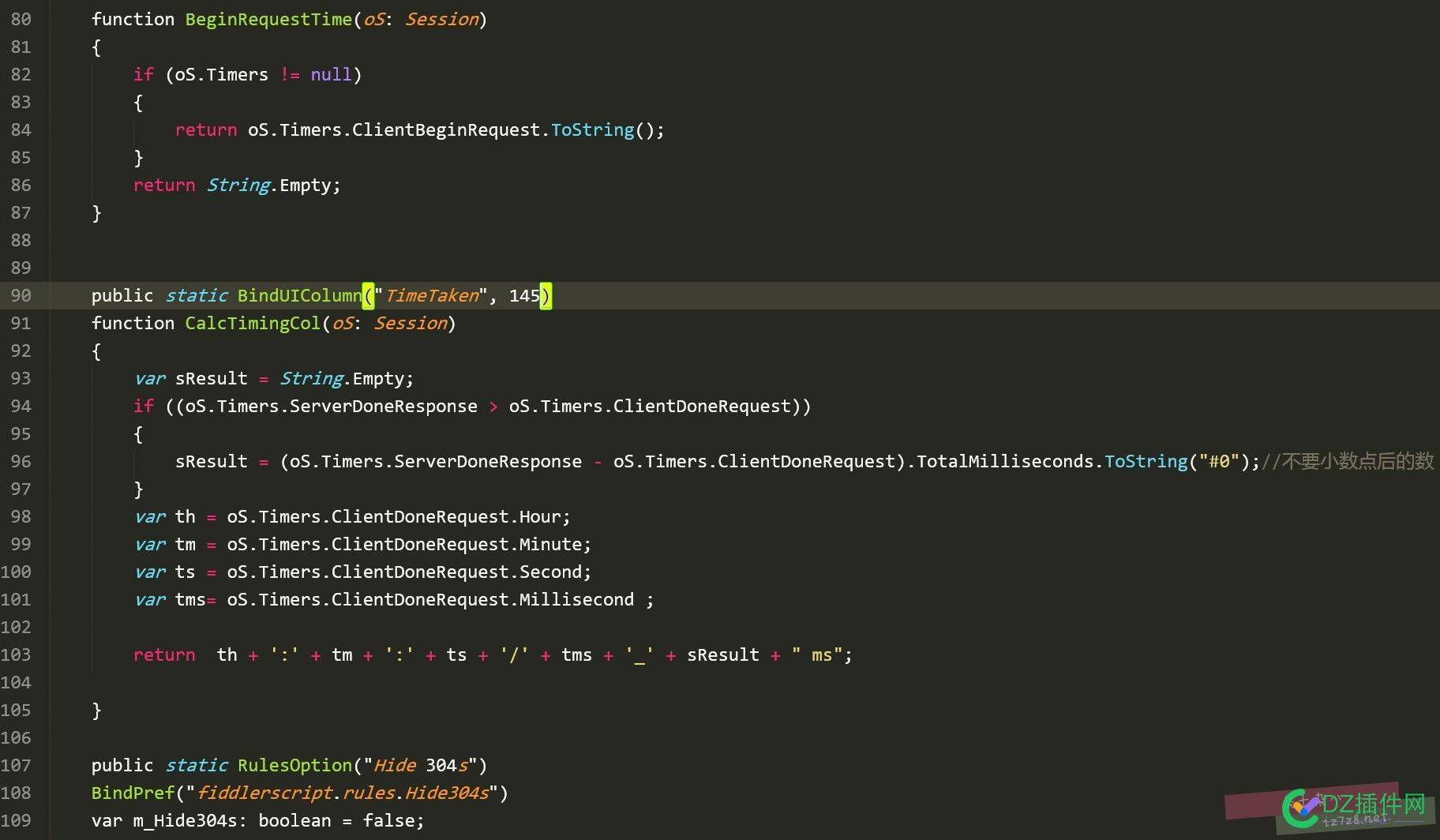Click the number 145 on line 90
The height and width of the screenshot is (840, 1440).
pyautogui.click(x=524, y=295)
